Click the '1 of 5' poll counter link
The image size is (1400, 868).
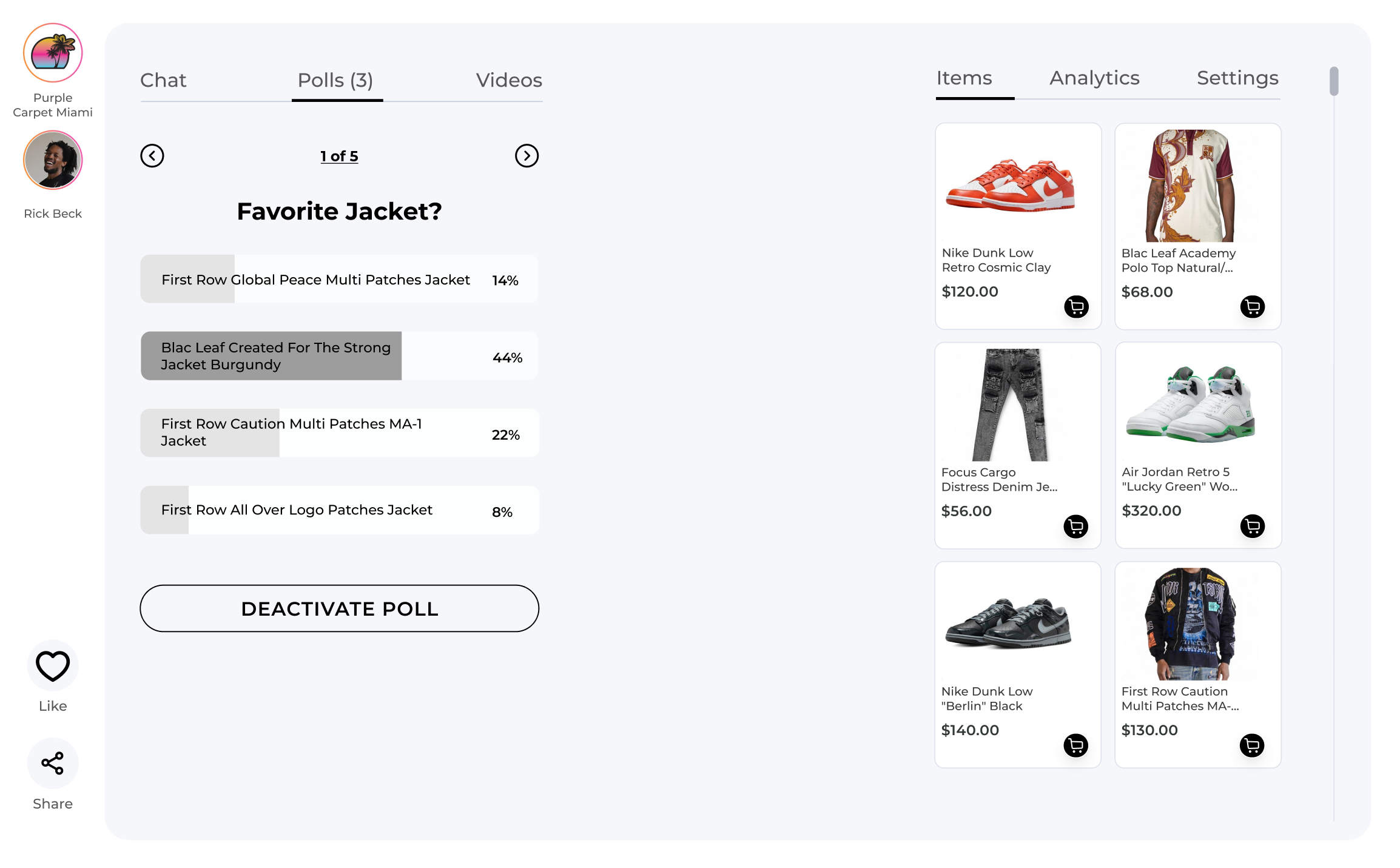tap(339, 156)
